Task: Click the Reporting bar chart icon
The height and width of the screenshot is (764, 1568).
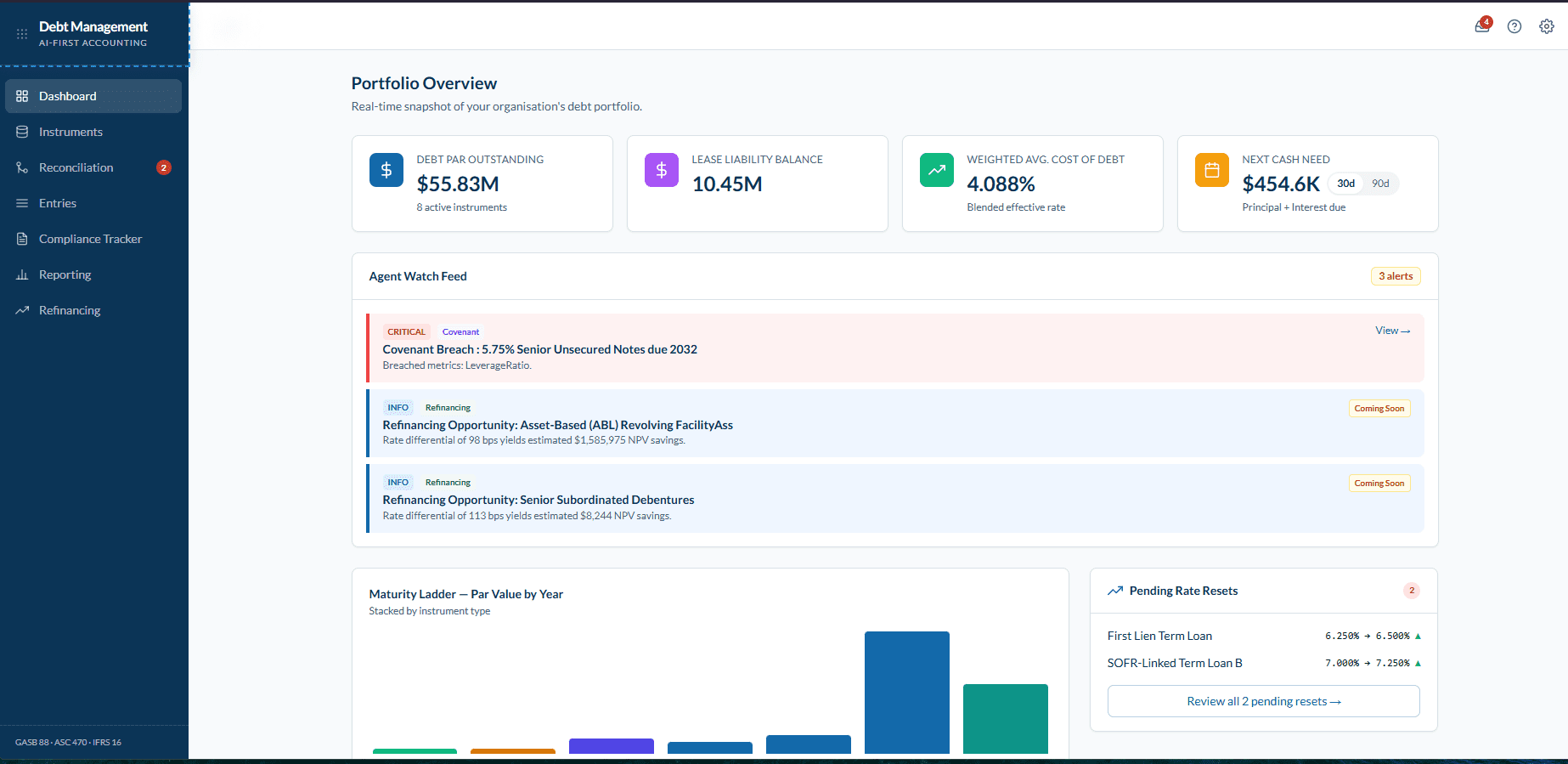Action: click(x=22, y=274)
